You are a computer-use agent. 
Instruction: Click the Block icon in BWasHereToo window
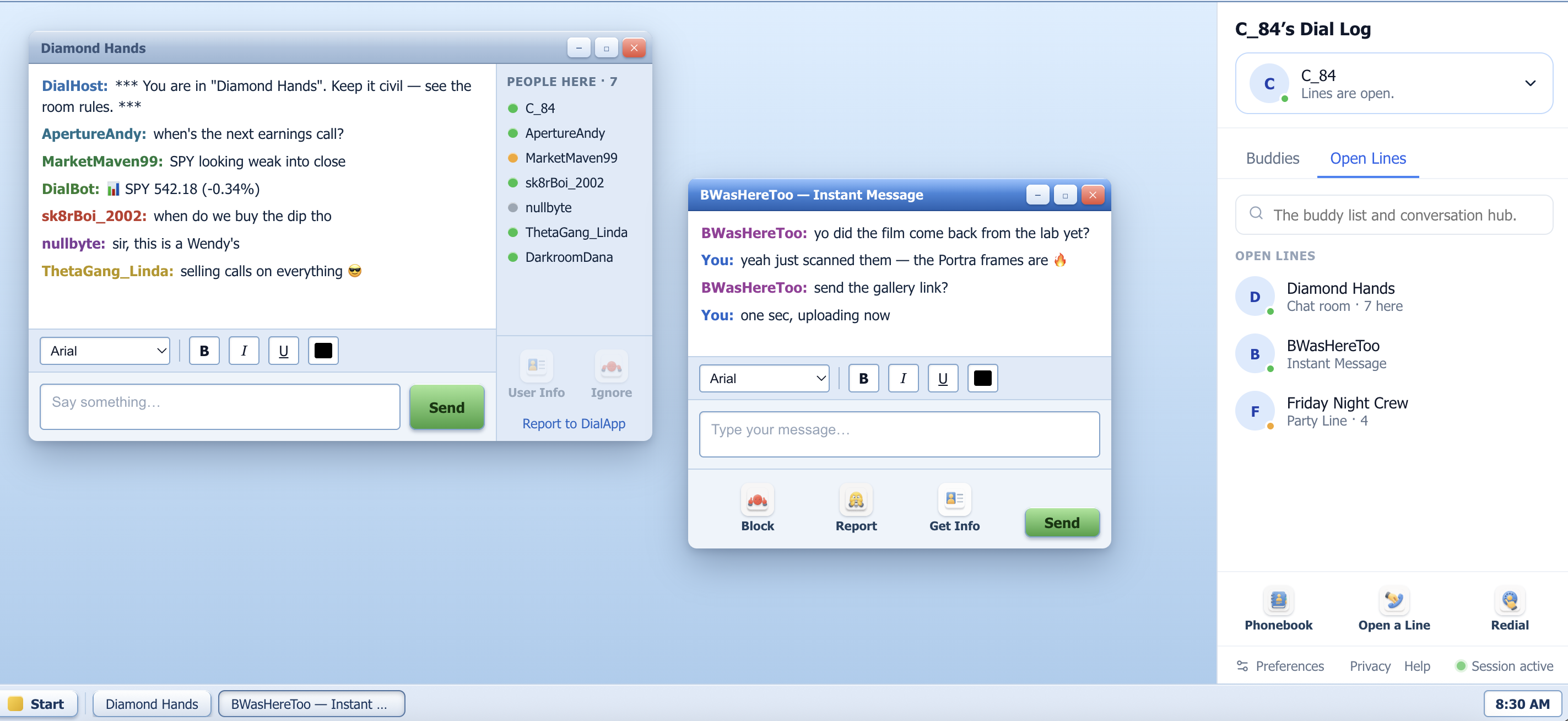tap(757, 500)
